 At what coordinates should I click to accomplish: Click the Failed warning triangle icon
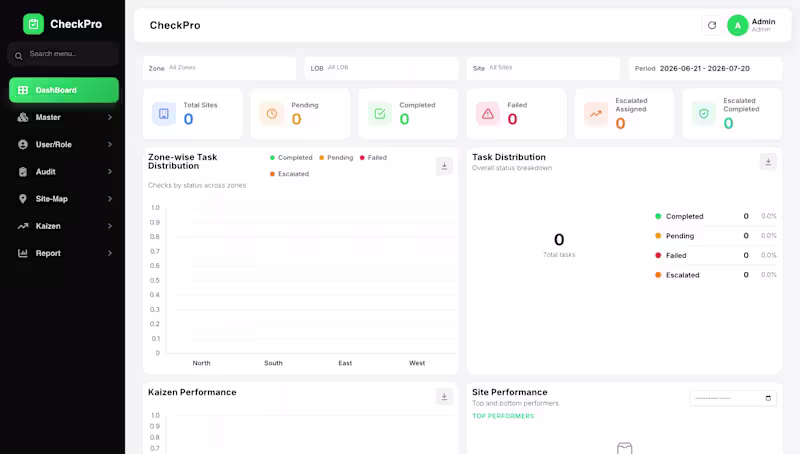click(488, 114)
